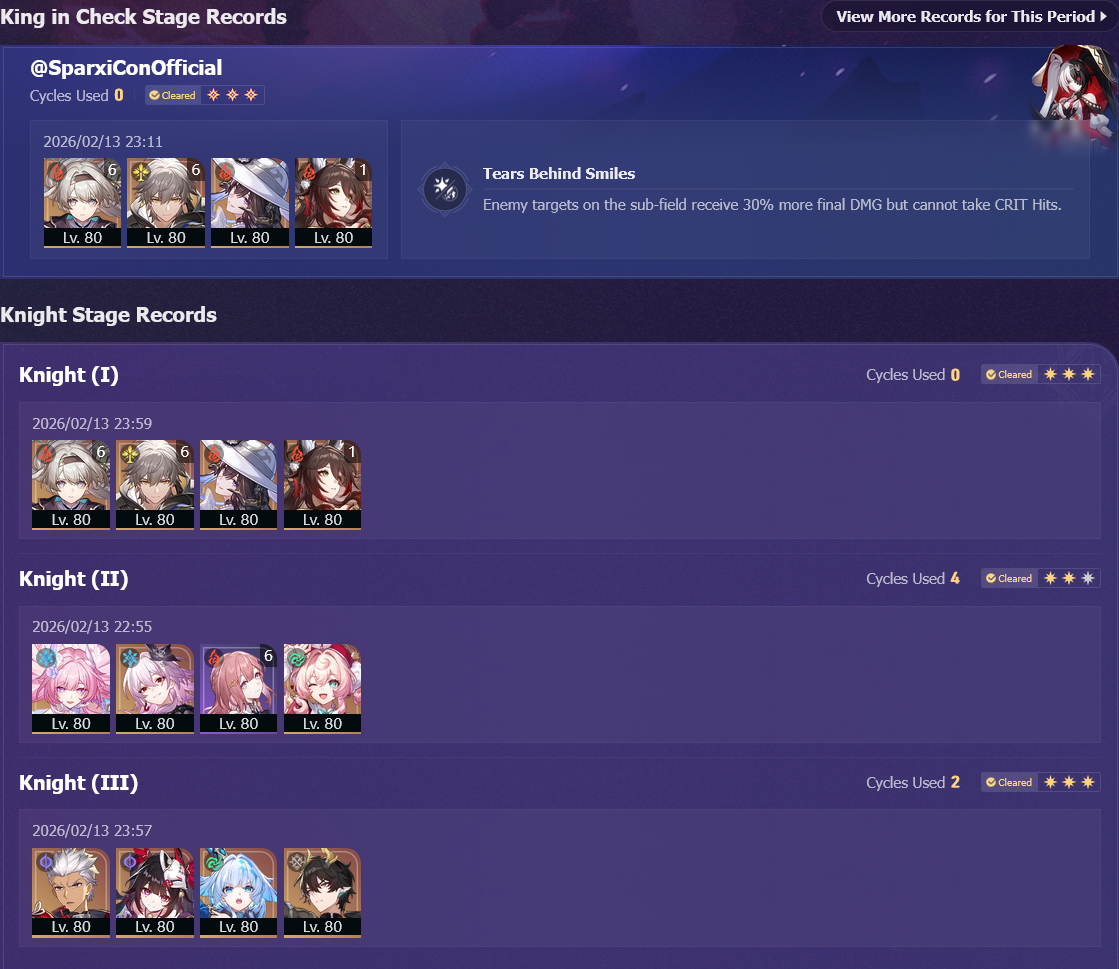Click the Knight (I) Cleared status badge
1119x969 pixels.
[x=1009, y=375]
